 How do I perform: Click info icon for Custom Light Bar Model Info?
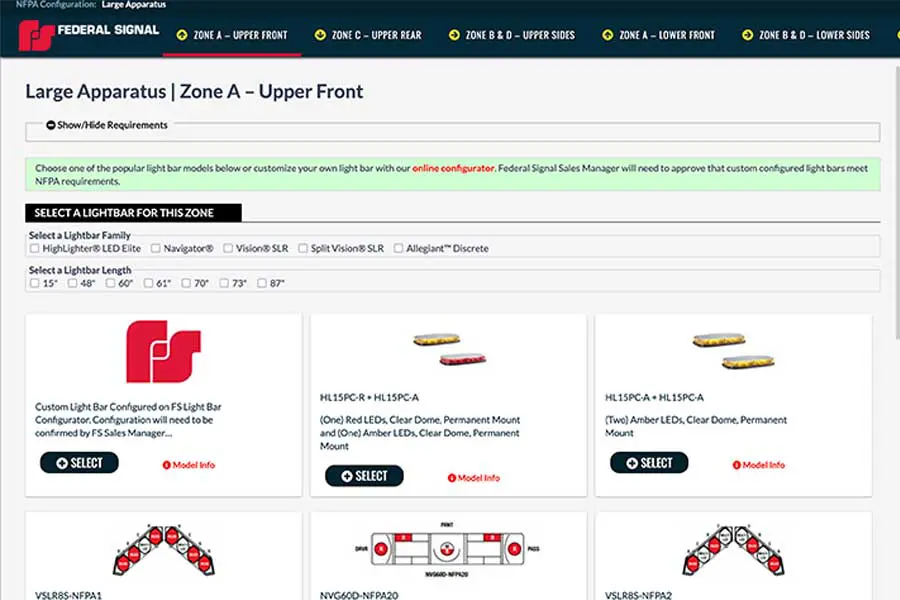[166, 465]
